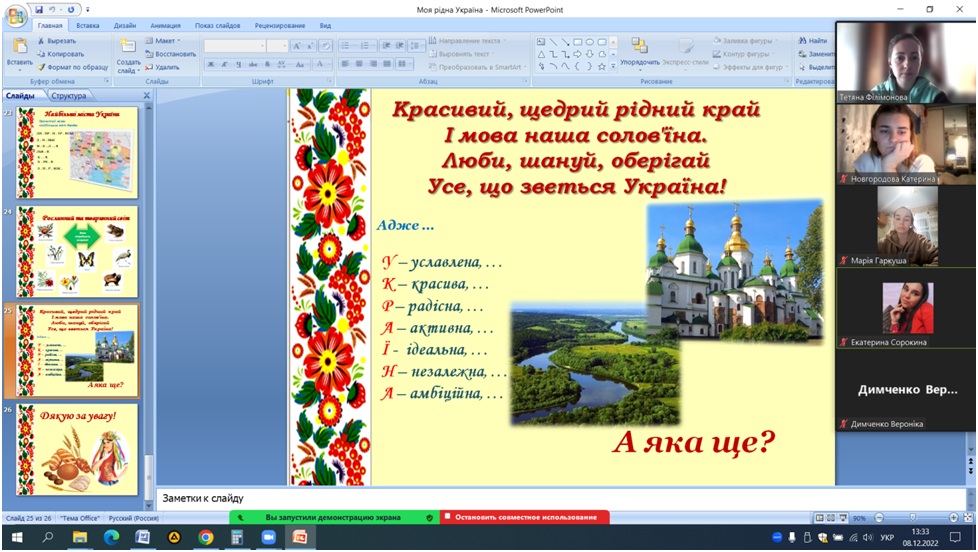Click the Office button logo
The width and height of the screenshot is (978, 552).
tap(15, 15)
